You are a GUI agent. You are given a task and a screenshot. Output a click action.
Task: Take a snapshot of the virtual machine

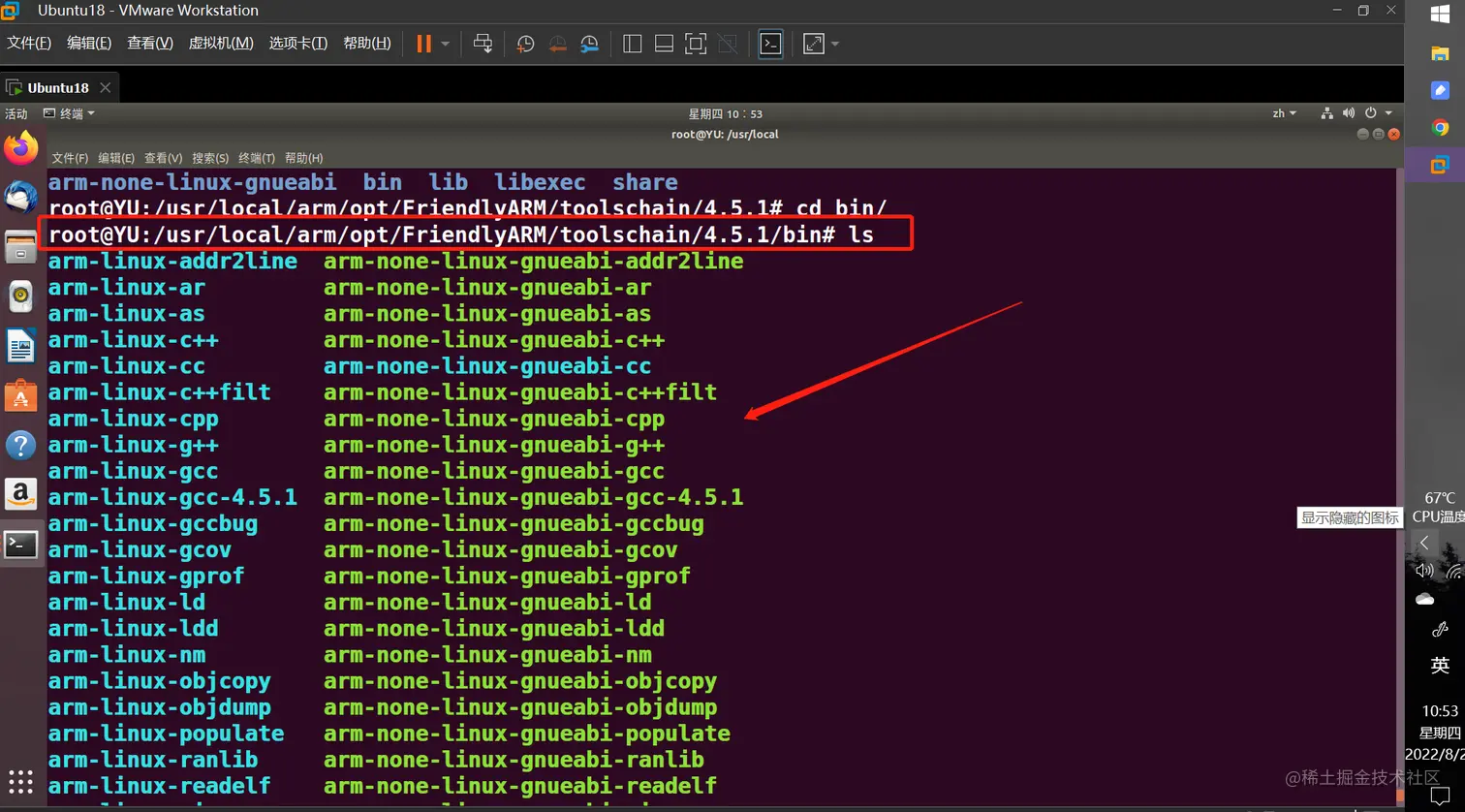coord(525,44)
